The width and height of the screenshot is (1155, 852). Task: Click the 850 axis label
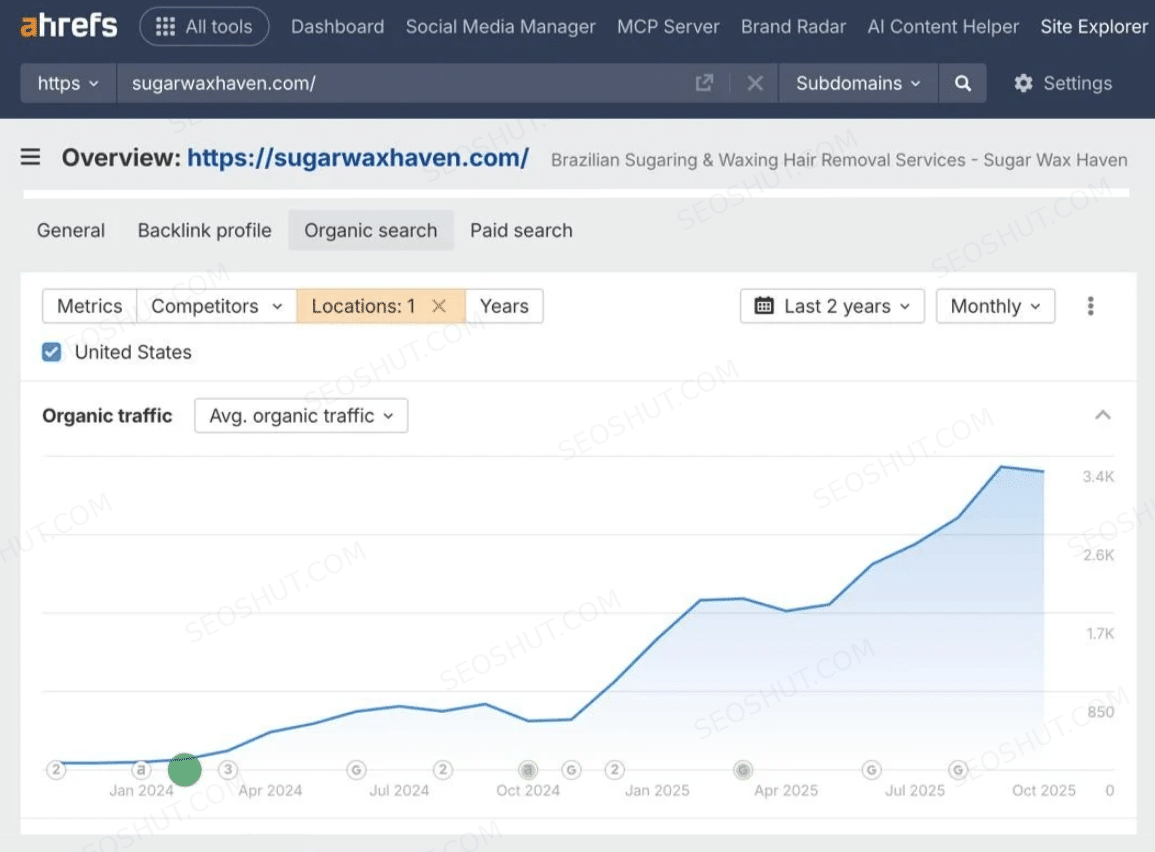[x=1100, y=712]
